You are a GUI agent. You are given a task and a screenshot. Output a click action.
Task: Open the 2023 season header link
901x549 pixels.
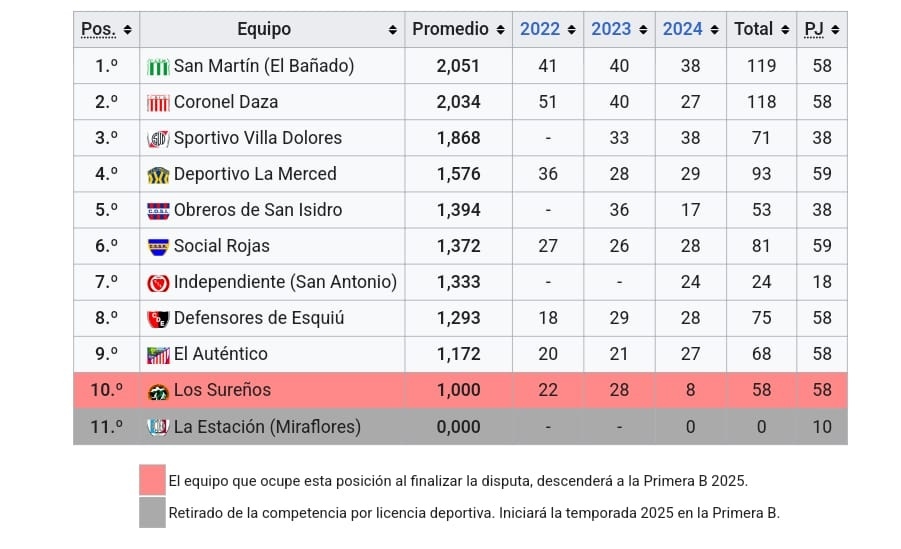coord(611,30)
